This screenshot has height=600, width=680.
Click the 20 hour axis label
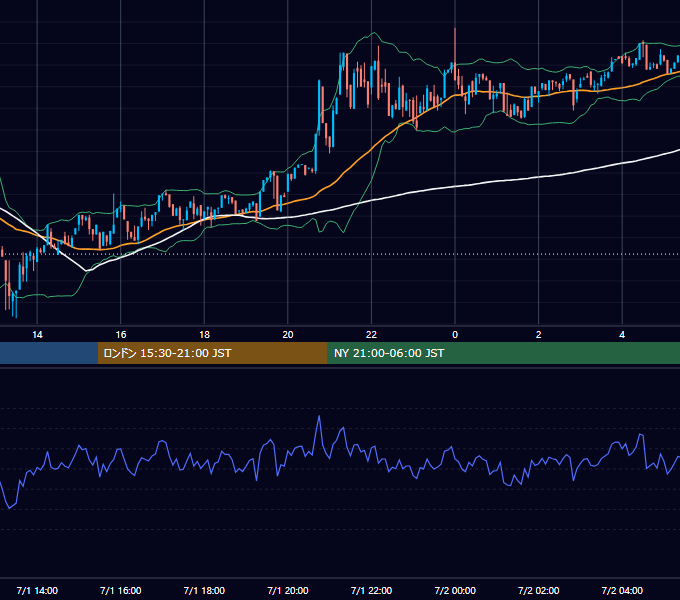288,335
